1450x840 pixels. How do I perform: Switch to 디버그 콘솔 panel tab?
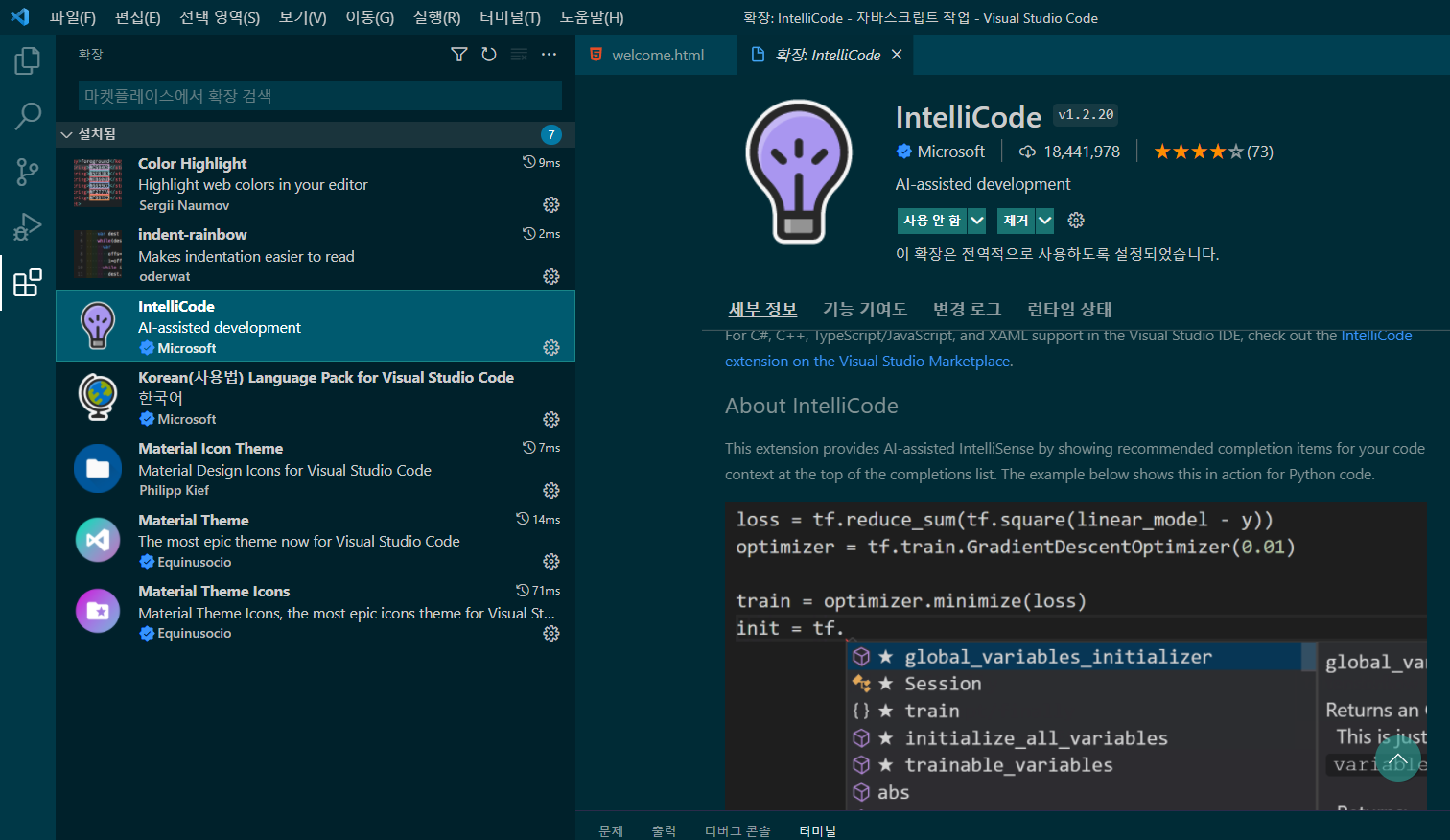coord(737,830)
